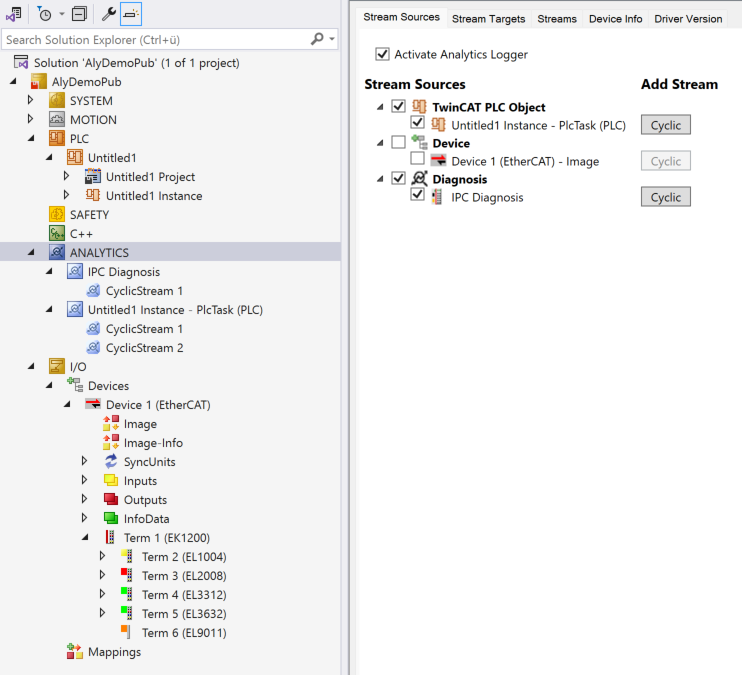Click the Collapse All toolbar icon
This screenshot has height=675, width=742.
[80, 14]
